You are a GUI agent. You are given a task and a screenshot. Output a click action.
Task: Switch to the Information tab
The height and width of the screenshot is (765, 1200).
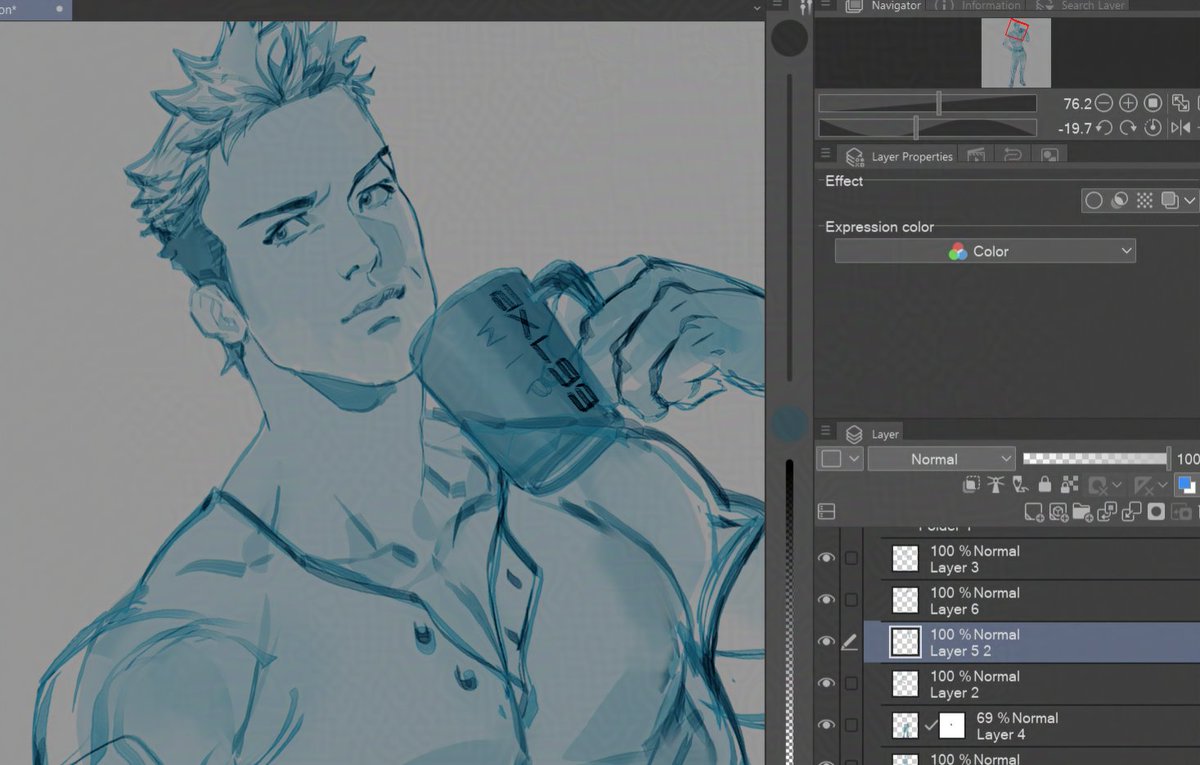979,6
